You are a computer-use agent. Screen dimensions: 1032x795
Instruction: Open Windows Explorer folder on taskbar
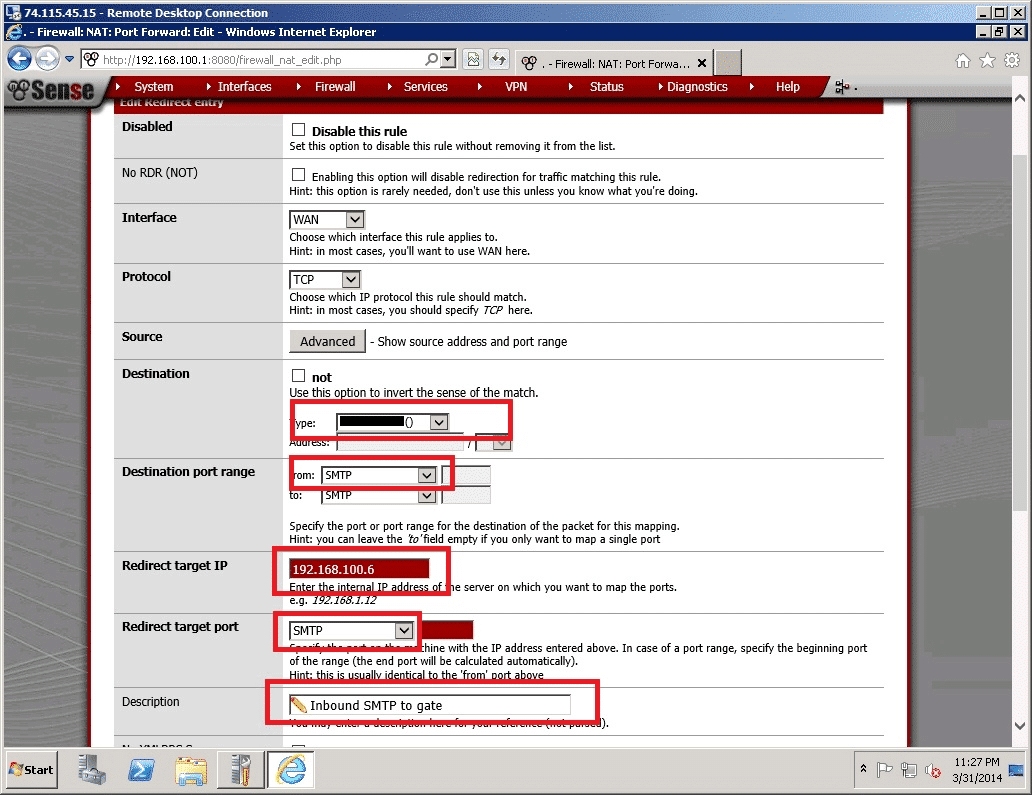pyautogui.click(x=191, y=770)
